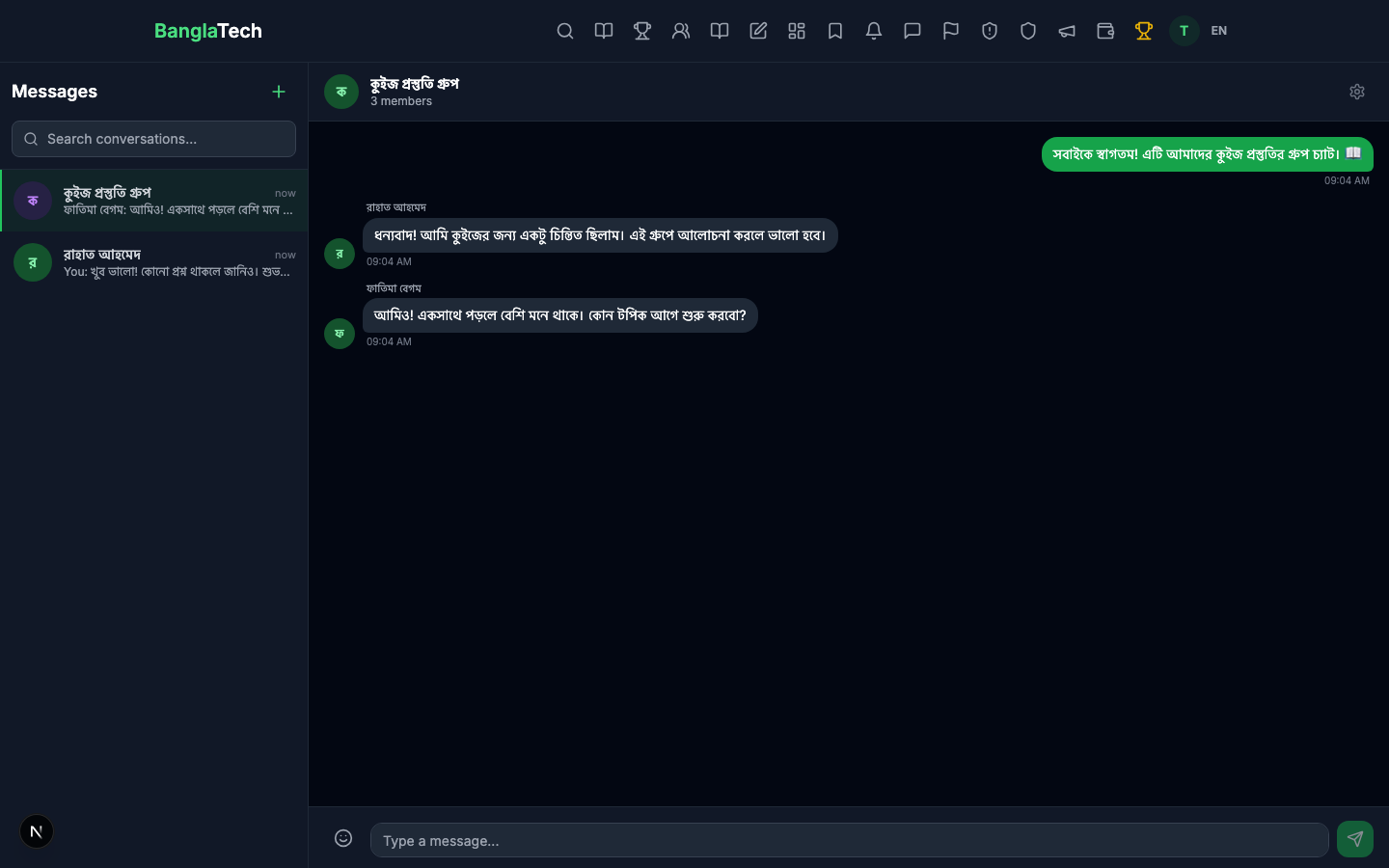1389x868 pixels.
Task: Select the users/community icon in the navbar
Action: click(x=681, y=31)
